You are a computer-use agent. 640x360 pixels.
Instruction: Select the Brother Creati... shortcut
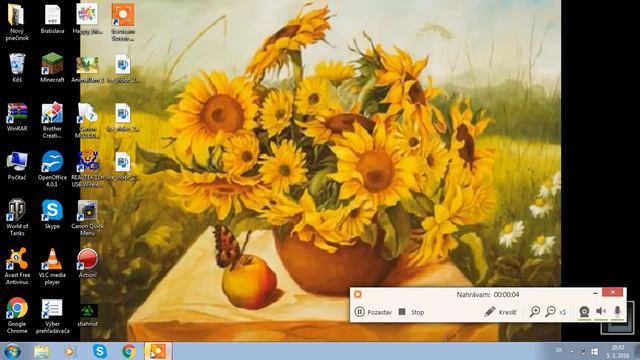pyautogui.click(x=52, y=120)
